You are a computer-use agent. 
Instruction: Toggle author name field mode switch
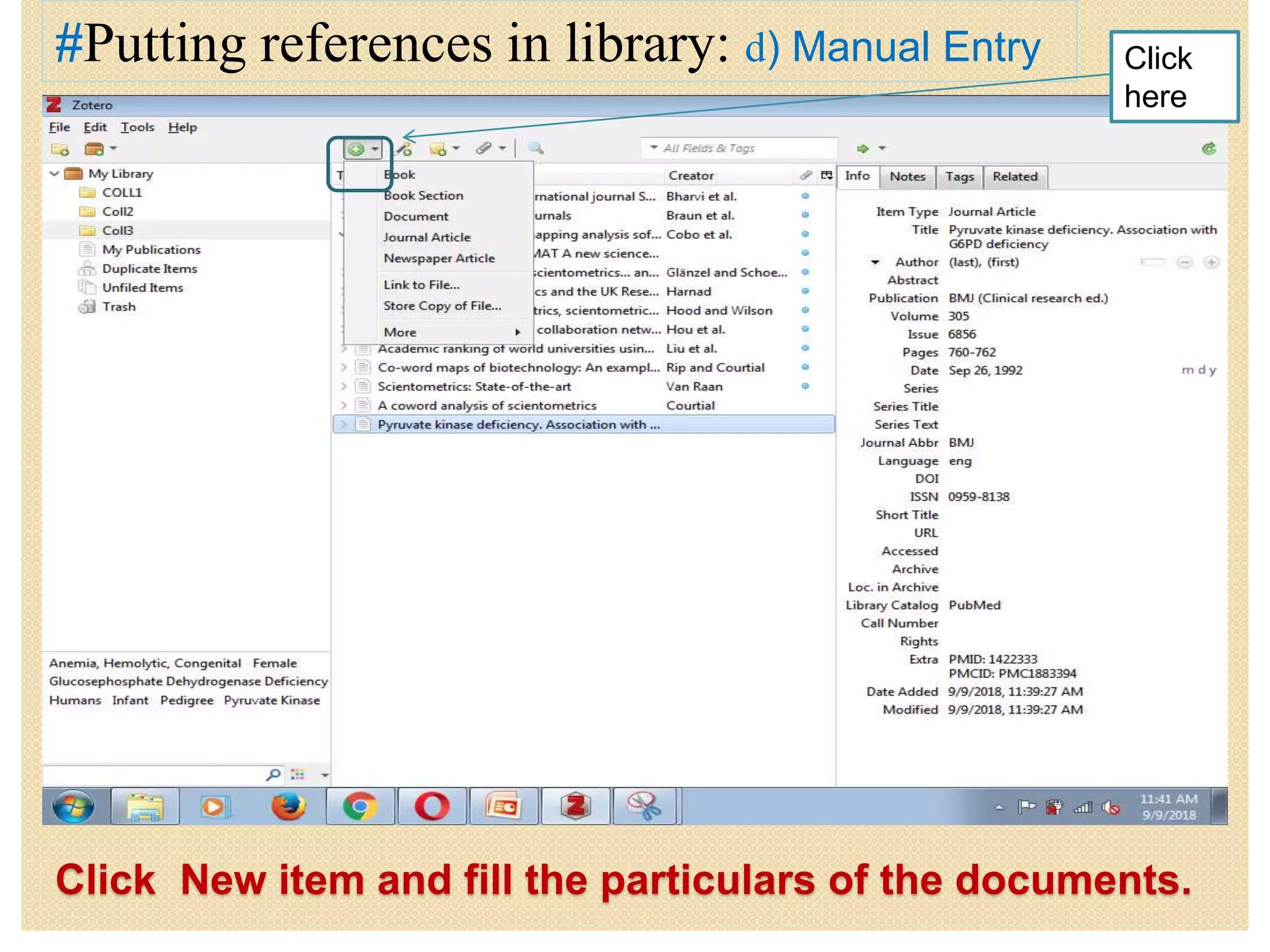pyautogui.click(x=1152, y=263)
